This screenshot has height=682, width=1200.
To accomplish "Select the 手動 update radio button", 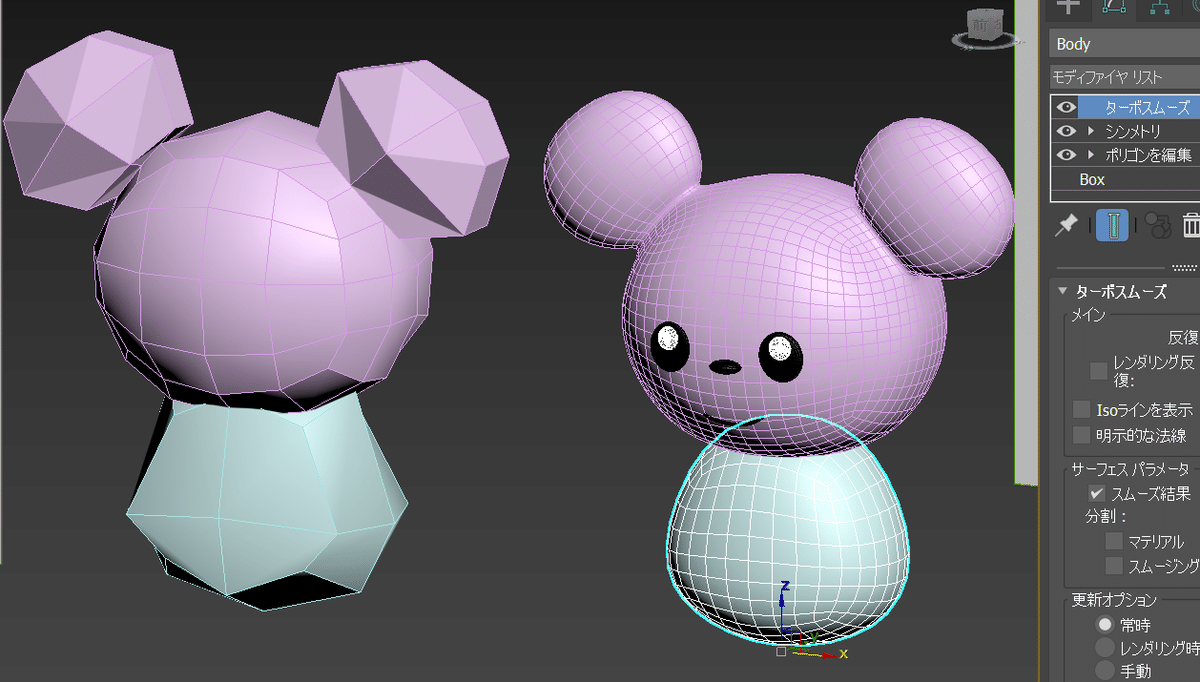I will 1105,671.
